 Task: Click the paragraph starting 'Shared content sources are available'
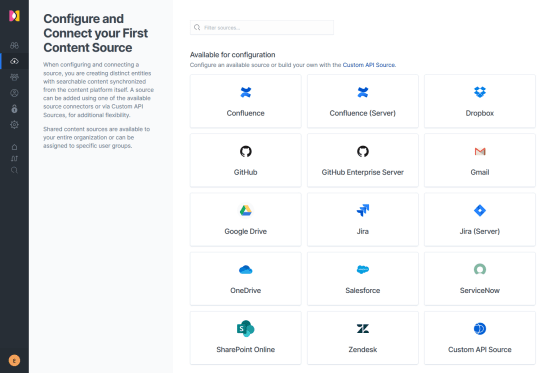point(96,138)
